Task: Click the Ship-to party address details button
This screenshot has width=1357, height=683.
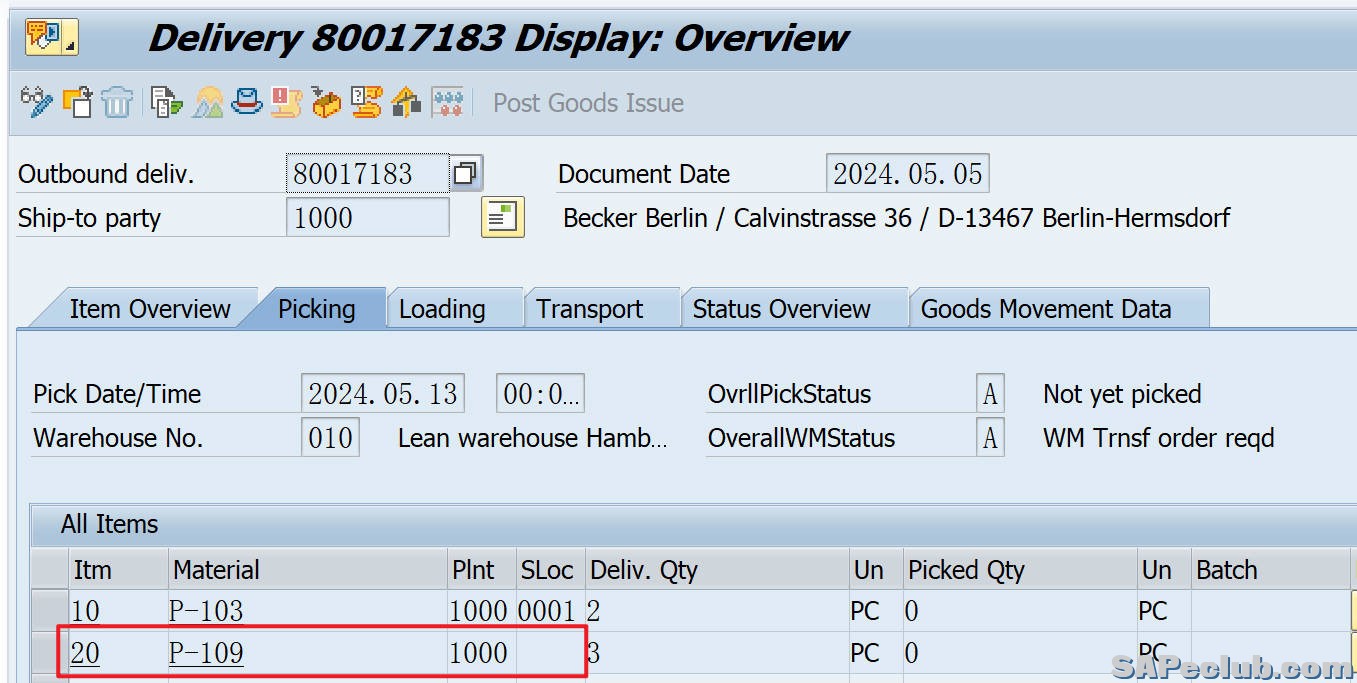Action: [x=502, y=217]
